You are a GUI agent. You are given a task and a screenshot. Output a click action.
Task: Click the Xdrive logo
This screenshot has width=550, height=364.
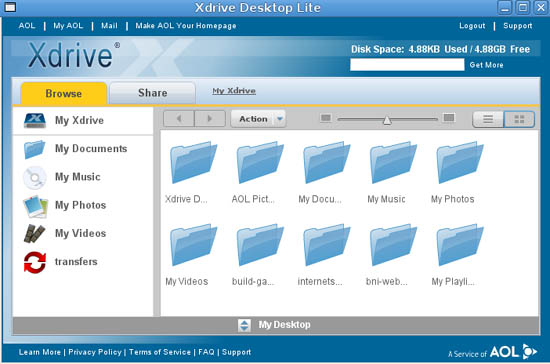pyautogui.click(x=74, y=55)
